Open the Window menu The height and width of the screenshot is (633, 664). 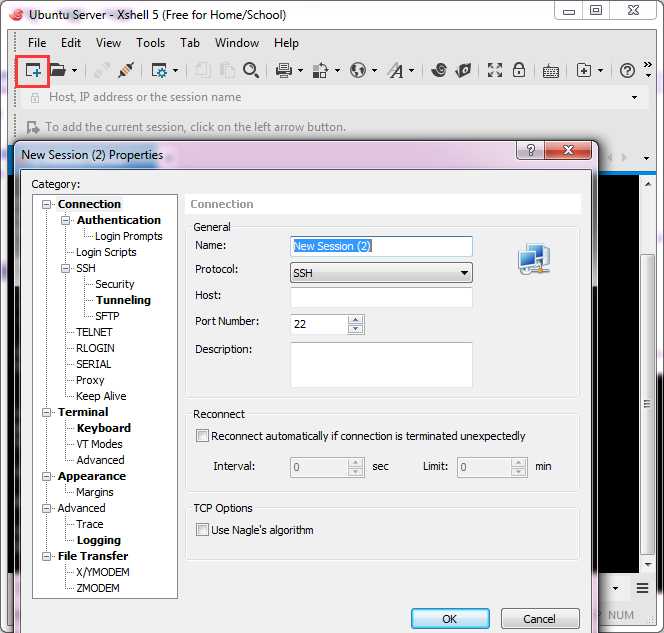[237, 43]
